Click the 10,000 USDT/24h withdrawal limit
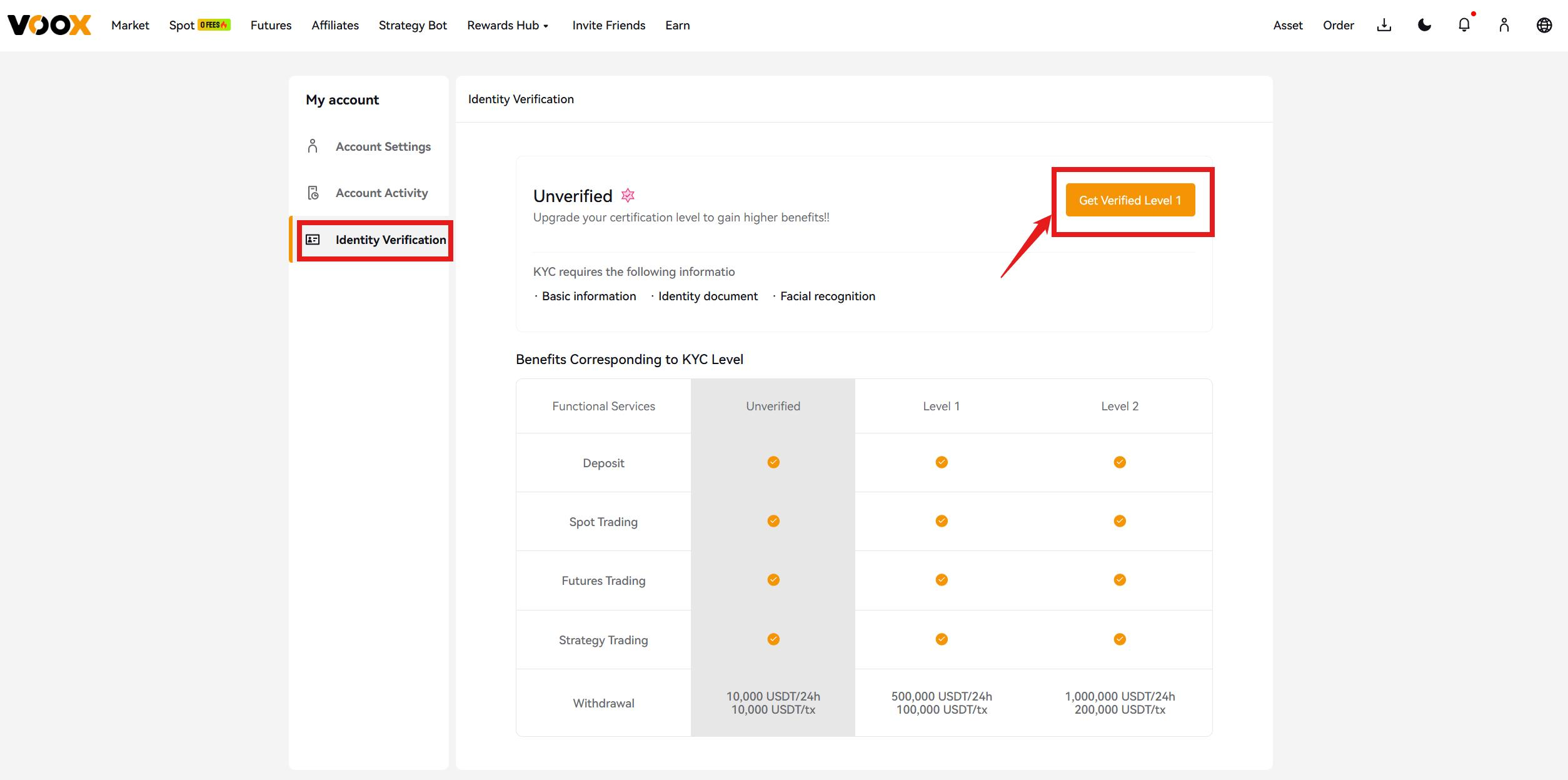The width and height of the screenshot is (1568, 780). point(773,696)
